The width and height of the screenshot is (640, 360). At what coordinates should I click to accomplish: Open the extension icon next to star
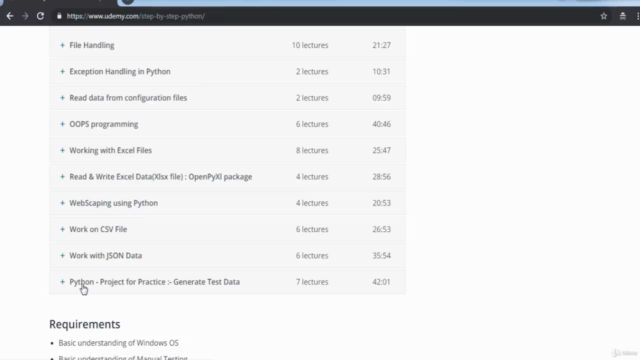click(622, 16)
